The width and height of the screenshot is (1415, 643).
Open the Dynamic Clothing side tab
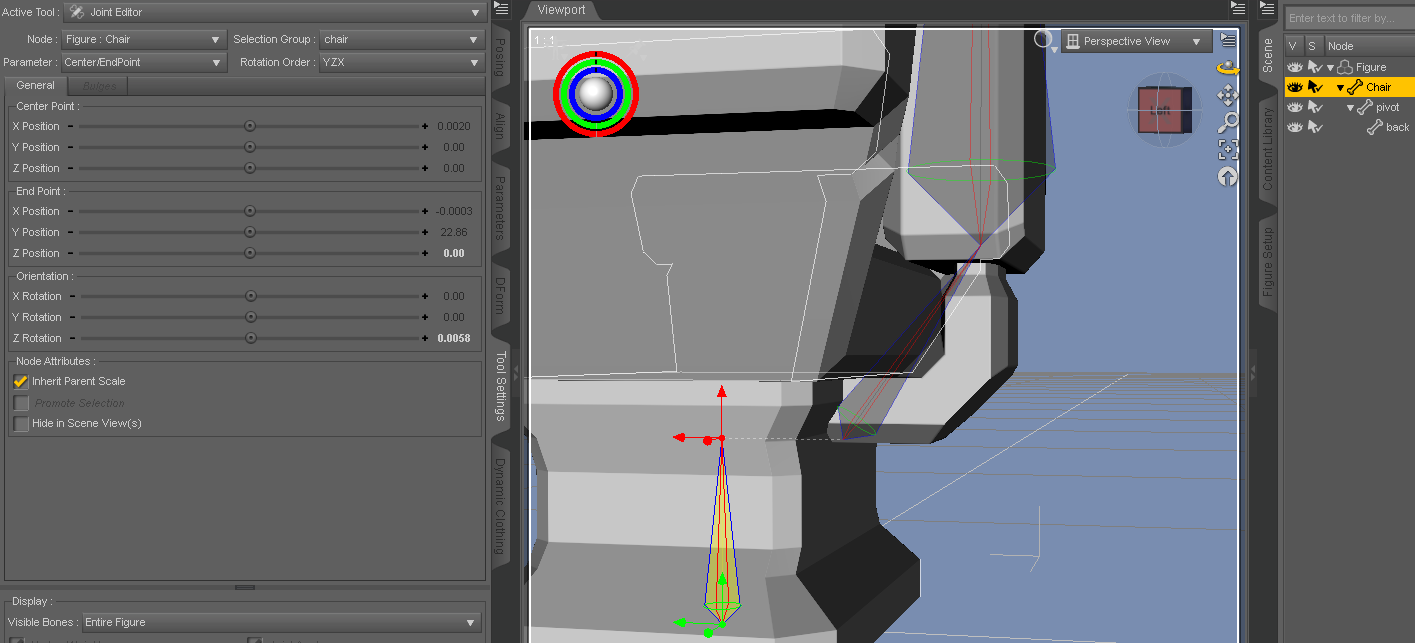501,505
